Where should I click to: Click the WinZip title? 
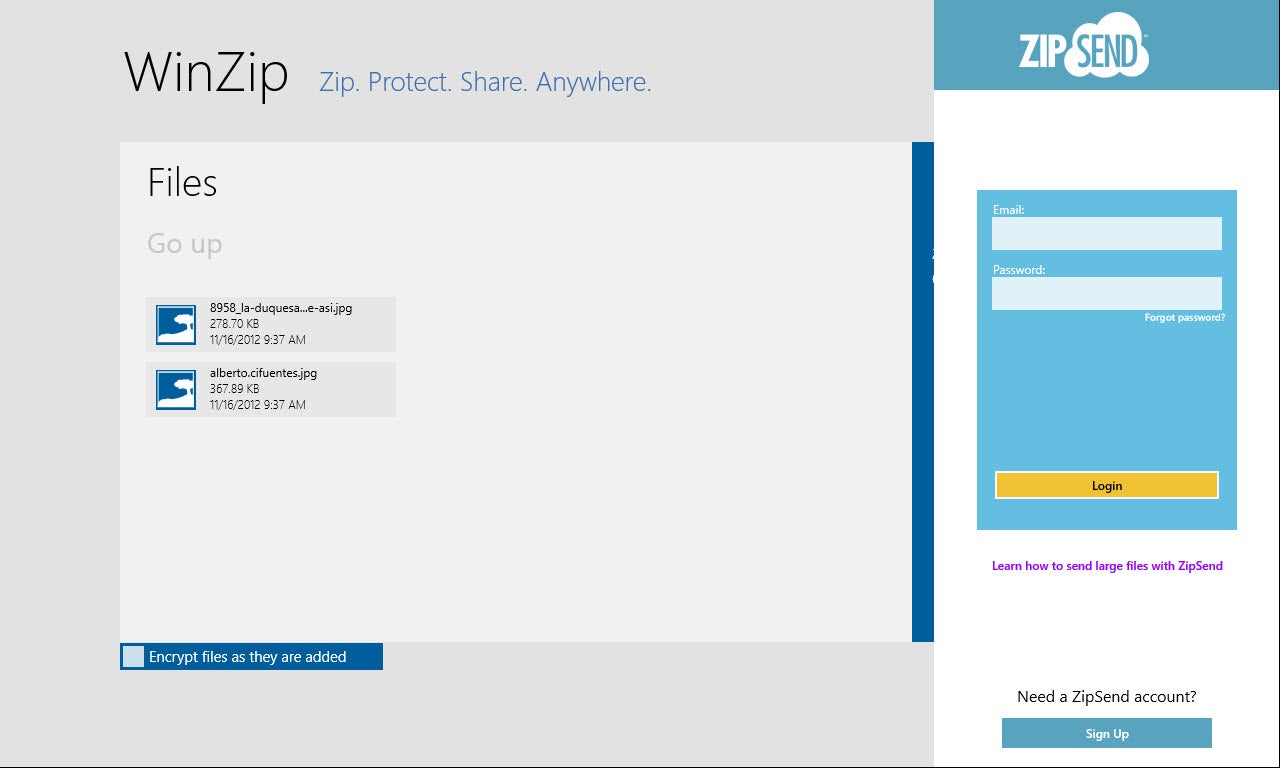point(207,72)
